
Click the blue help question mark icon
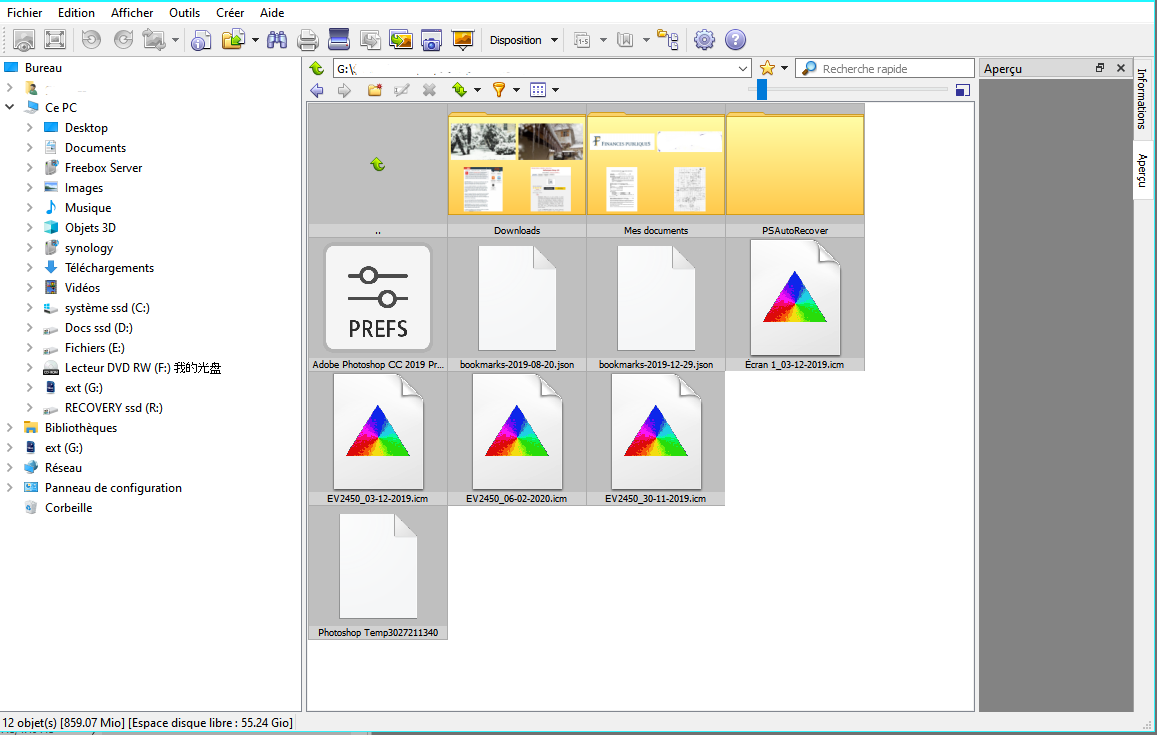point(735,40)
